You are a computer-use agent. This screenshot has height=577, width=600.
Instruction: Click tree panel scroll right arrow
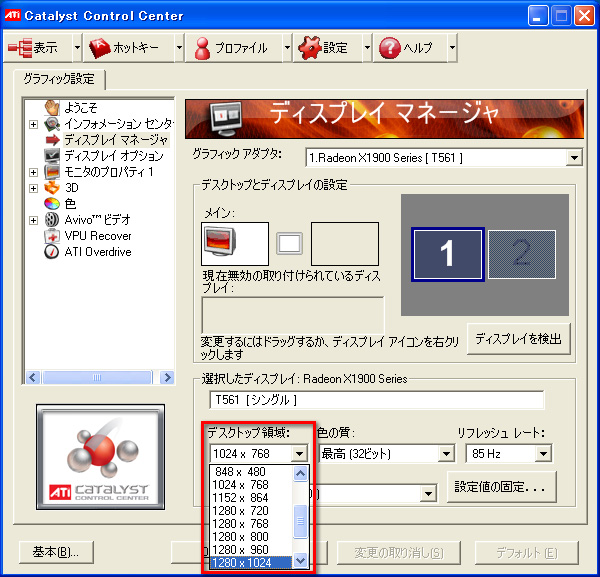coord(167,378)
